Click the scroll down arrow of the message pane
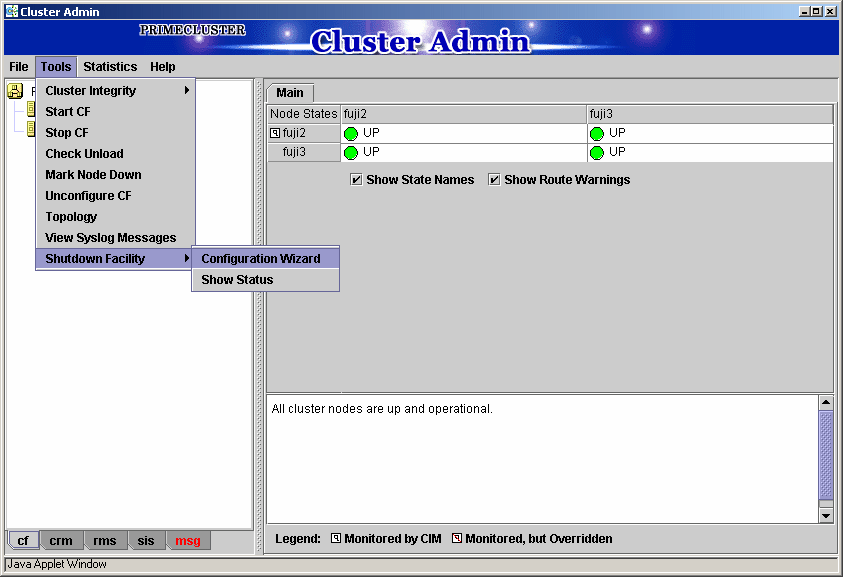Screen dimensions: 843x577 pos(826,515)
